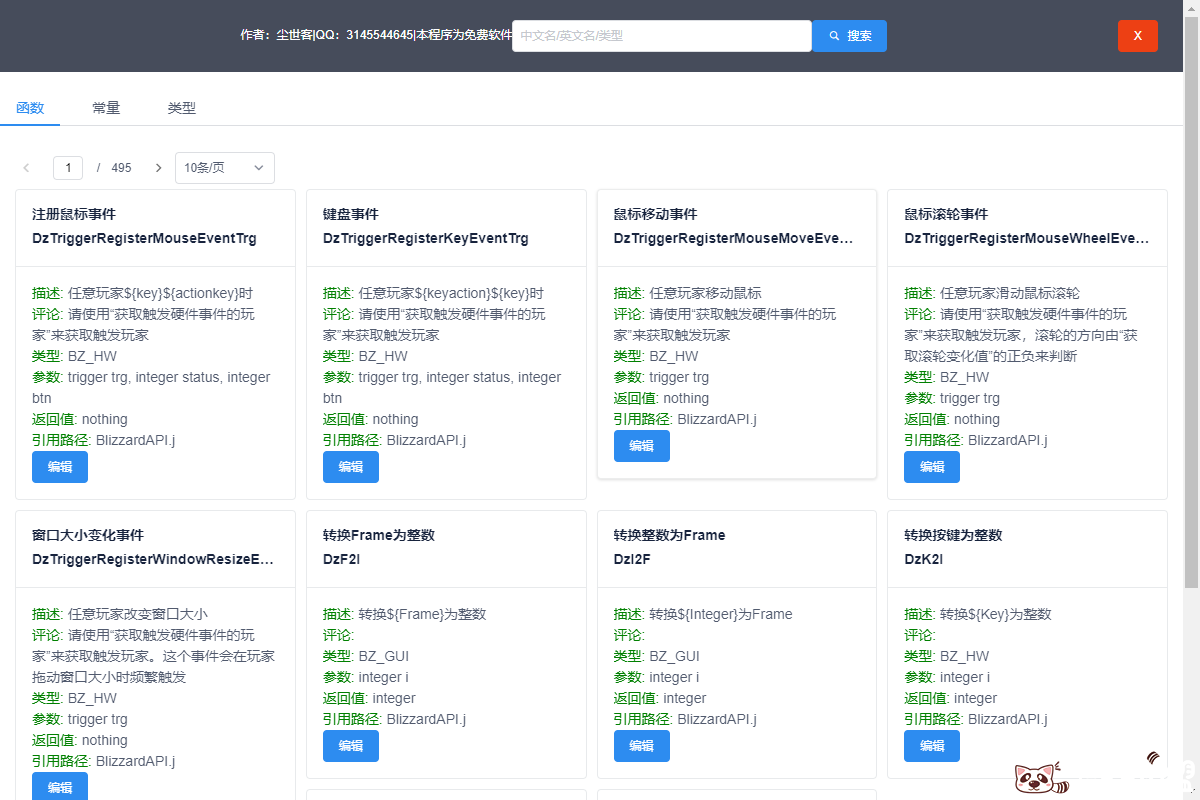This screenshot has width=1200, height=800.
Task: Click the blue search button
Action: [x=849, y=36]
